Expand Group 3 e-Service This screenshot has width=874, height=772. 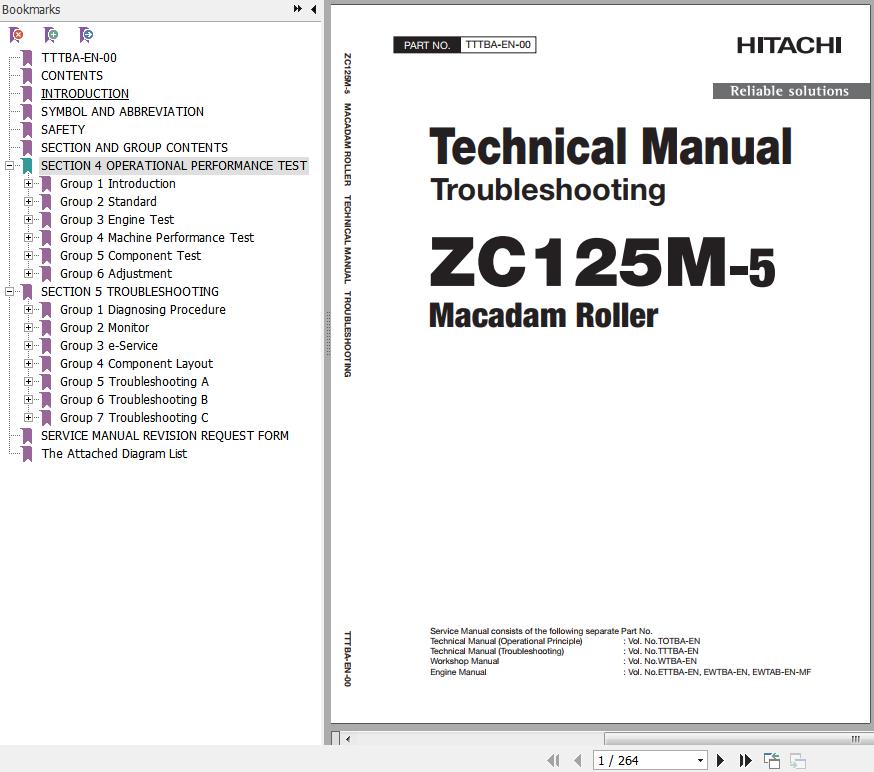(28, 346)
